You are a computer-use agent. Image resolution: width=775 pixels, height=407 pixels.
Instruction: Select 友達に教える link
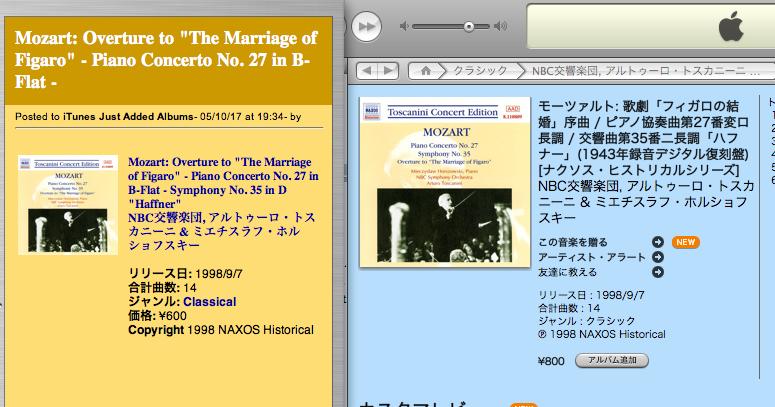coord(567,272)
